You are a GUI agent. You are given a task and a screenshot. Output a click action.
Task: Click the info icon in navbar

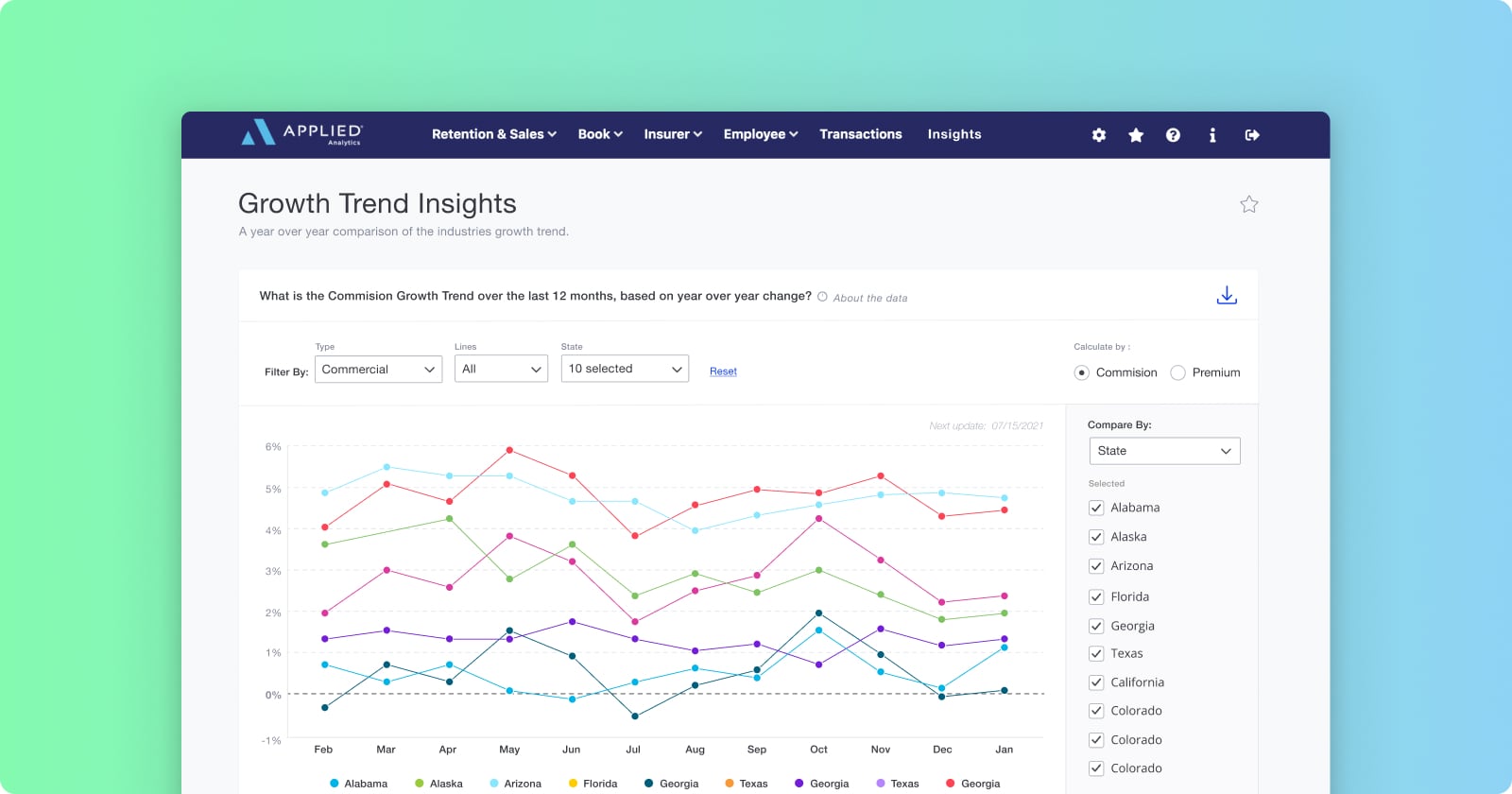point(1212,135)
